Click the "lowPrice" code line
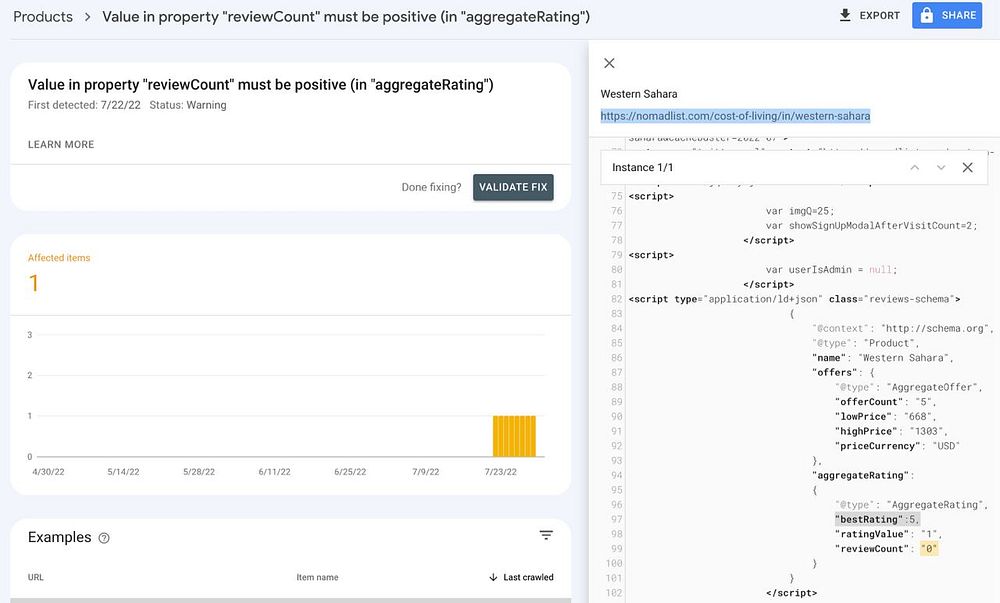1000x603 pixels. (x=886, y=417)
